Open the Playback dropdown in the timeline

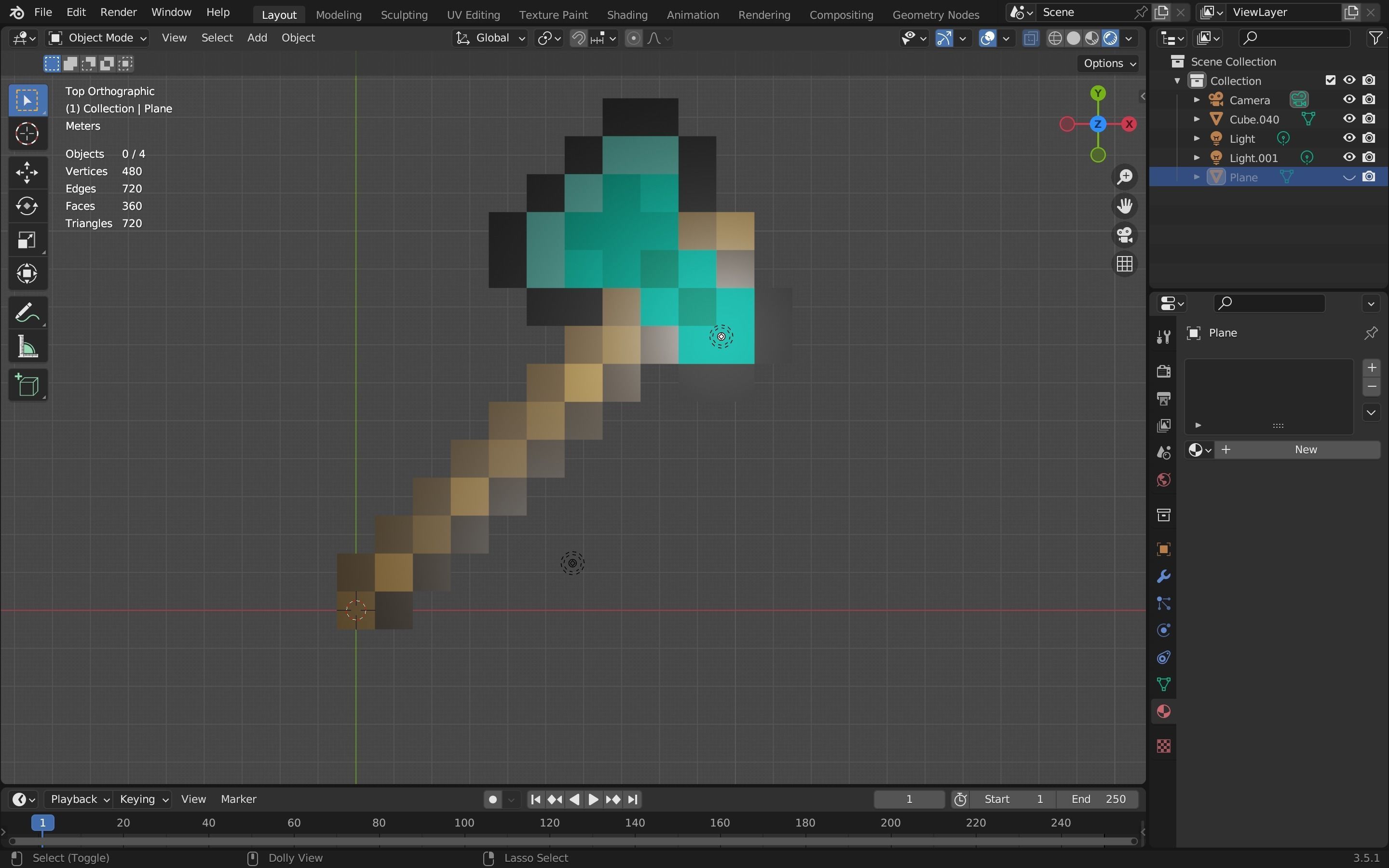tap(78, 799)
